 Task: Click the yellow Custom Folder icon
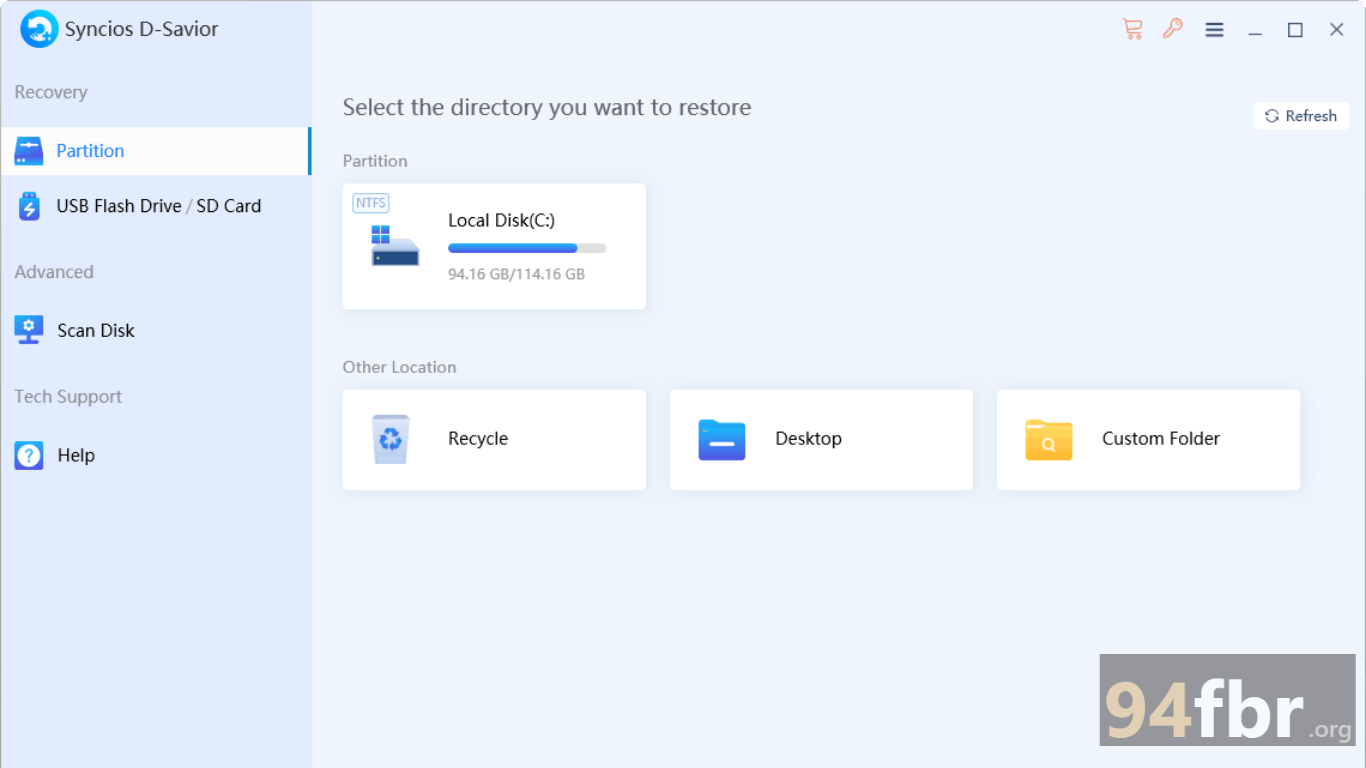click(1049, 440)
